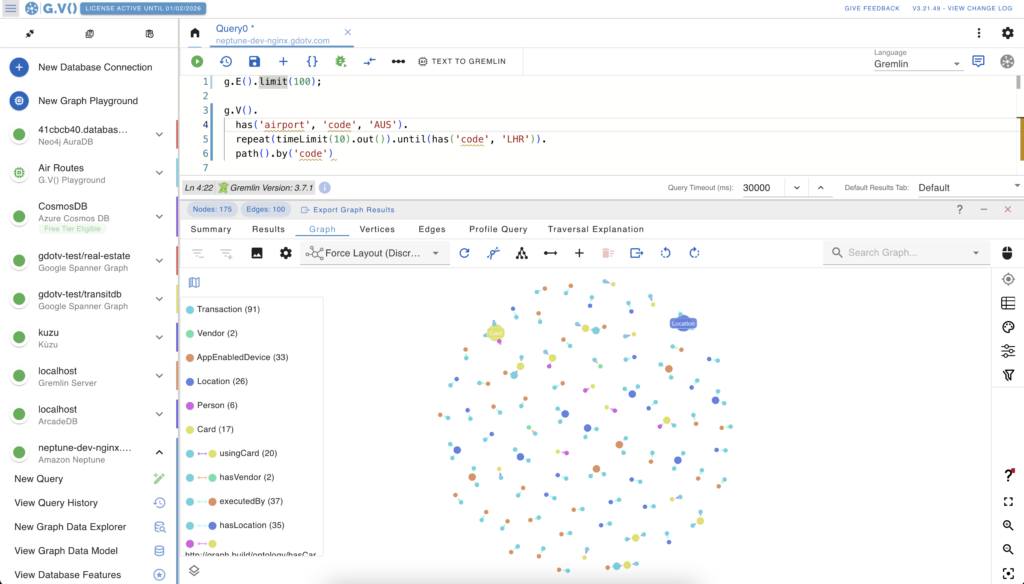Viewport: 1024px width, 584px height.
Task: Open the vertical three-dot menu at top right
Action: (978, 33)
